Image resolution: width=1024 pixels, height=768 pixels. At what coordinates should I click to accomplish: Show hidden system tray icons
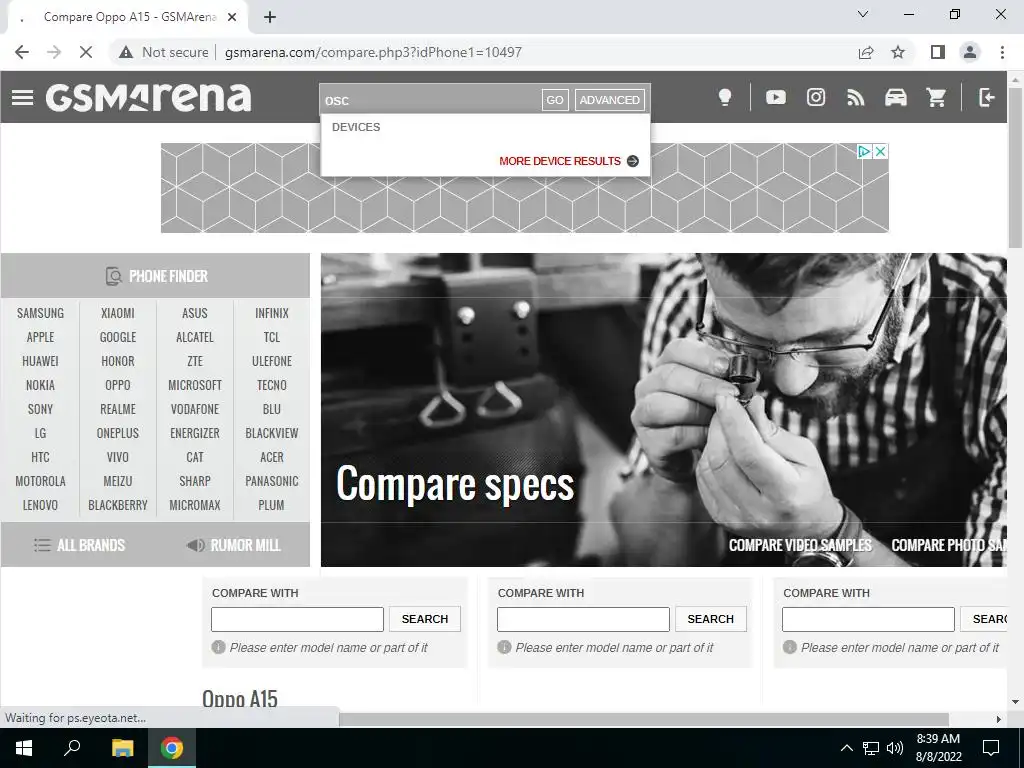[x=846, y=748]
